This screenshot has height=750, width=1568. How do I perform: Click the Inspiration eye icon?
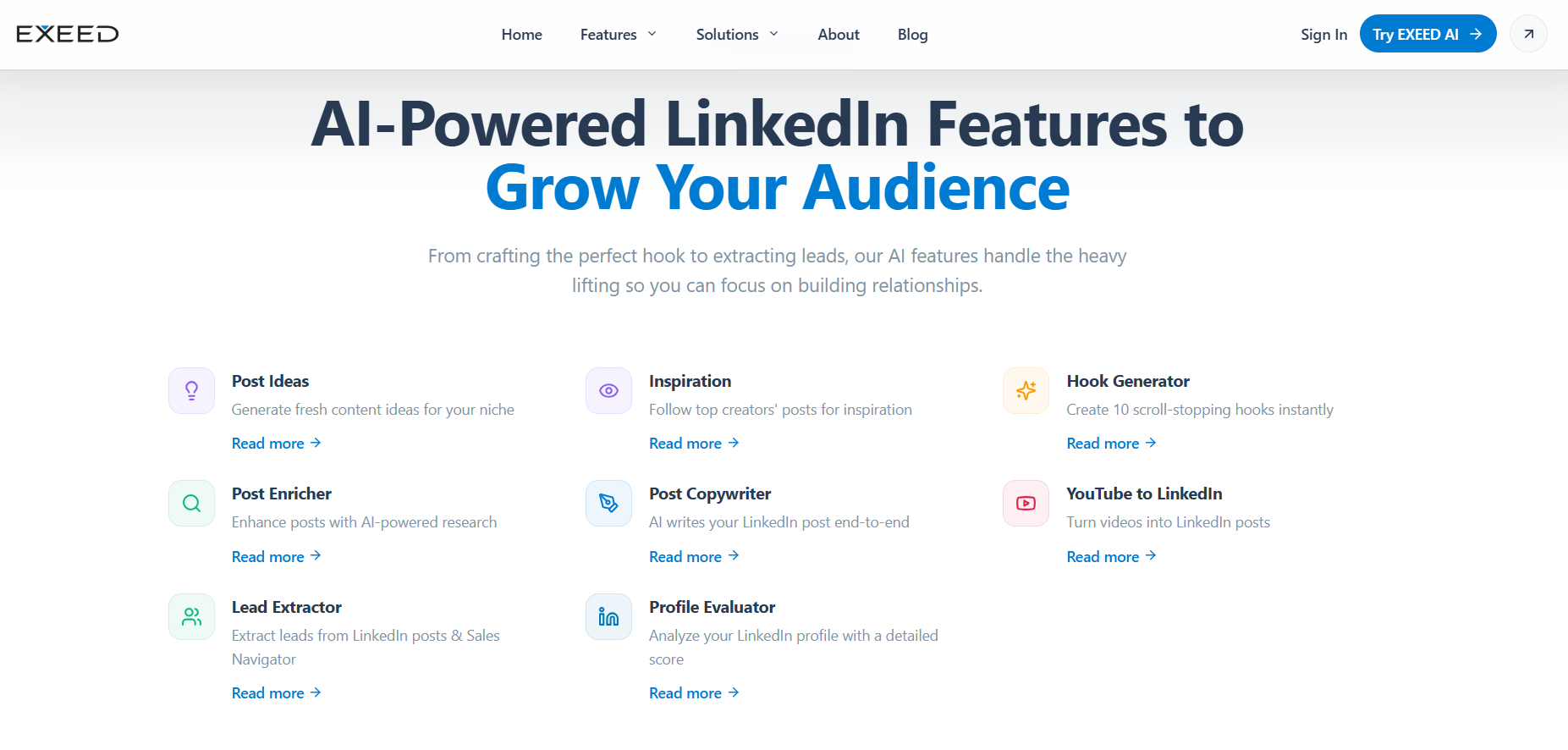coord(608,390)
